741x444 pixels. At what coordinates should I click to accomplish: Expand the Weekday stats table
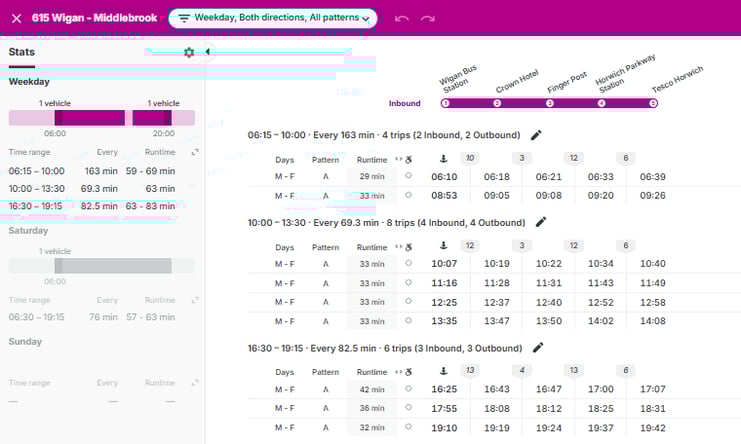195,152
